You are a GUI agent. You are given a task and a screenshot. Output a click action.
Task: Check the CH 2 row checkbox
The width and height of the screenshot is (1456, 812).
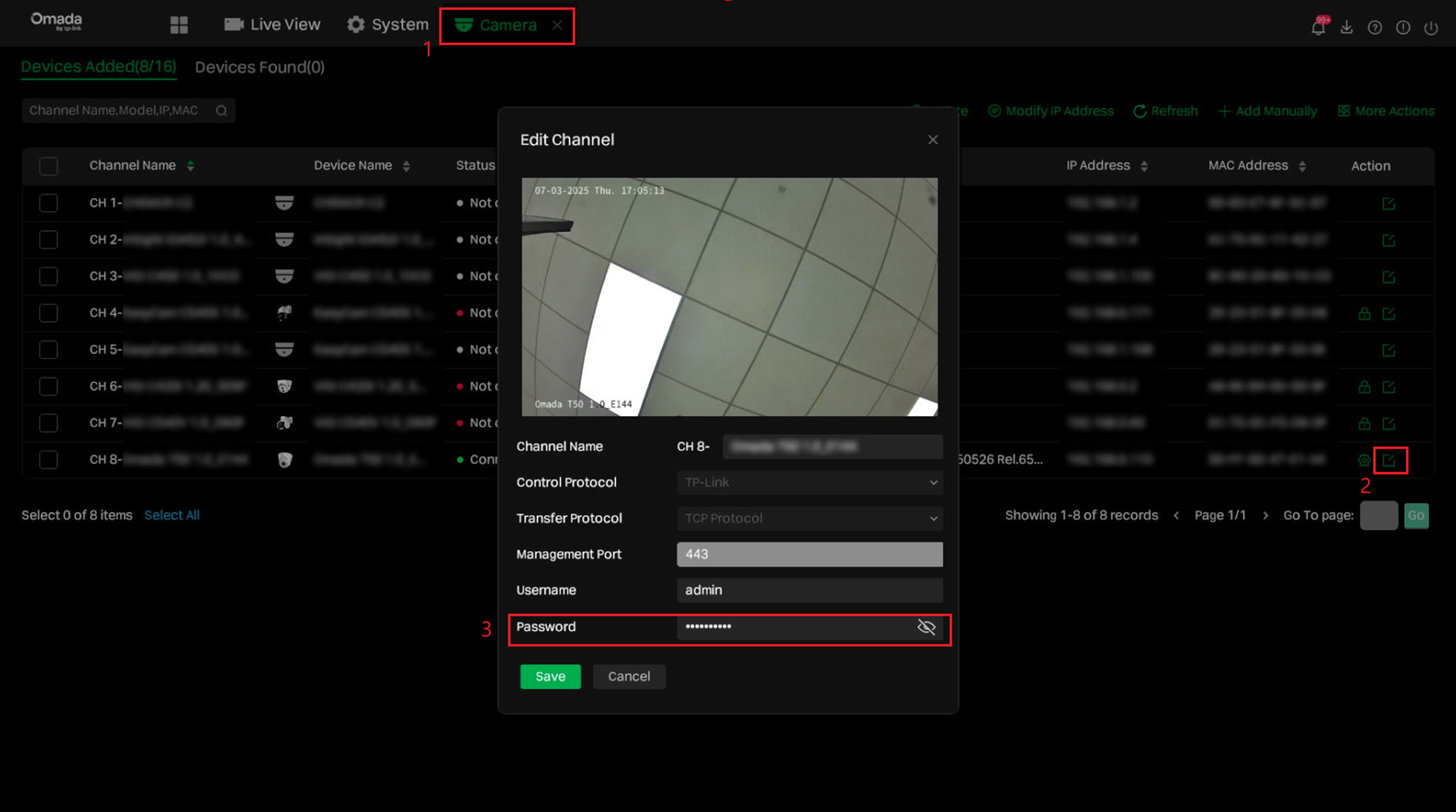[49, 240]
